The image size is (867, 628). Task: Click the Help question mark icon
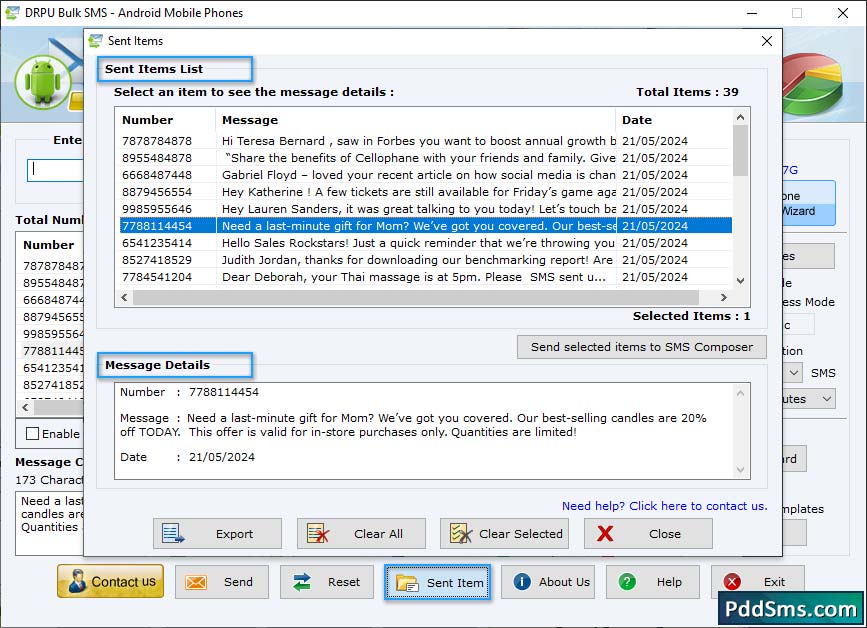(627, 582)
